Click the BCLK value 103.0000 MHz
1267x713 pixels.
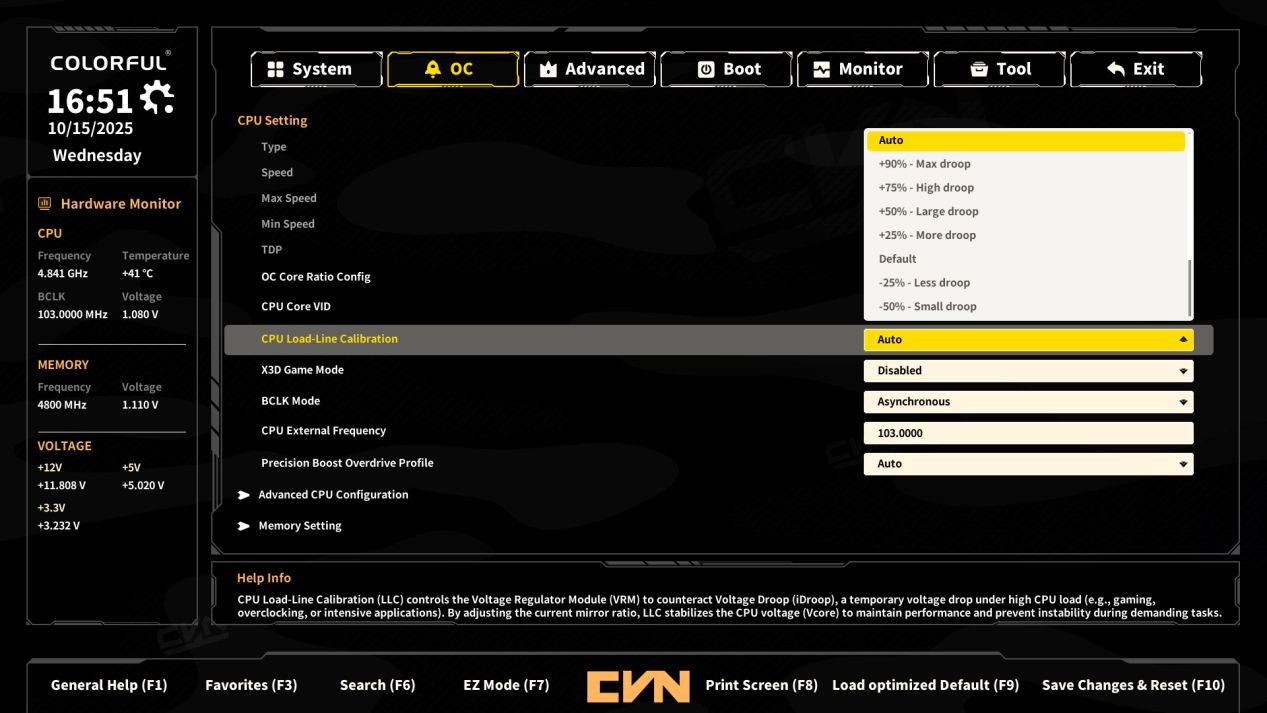tap(72, 315)
